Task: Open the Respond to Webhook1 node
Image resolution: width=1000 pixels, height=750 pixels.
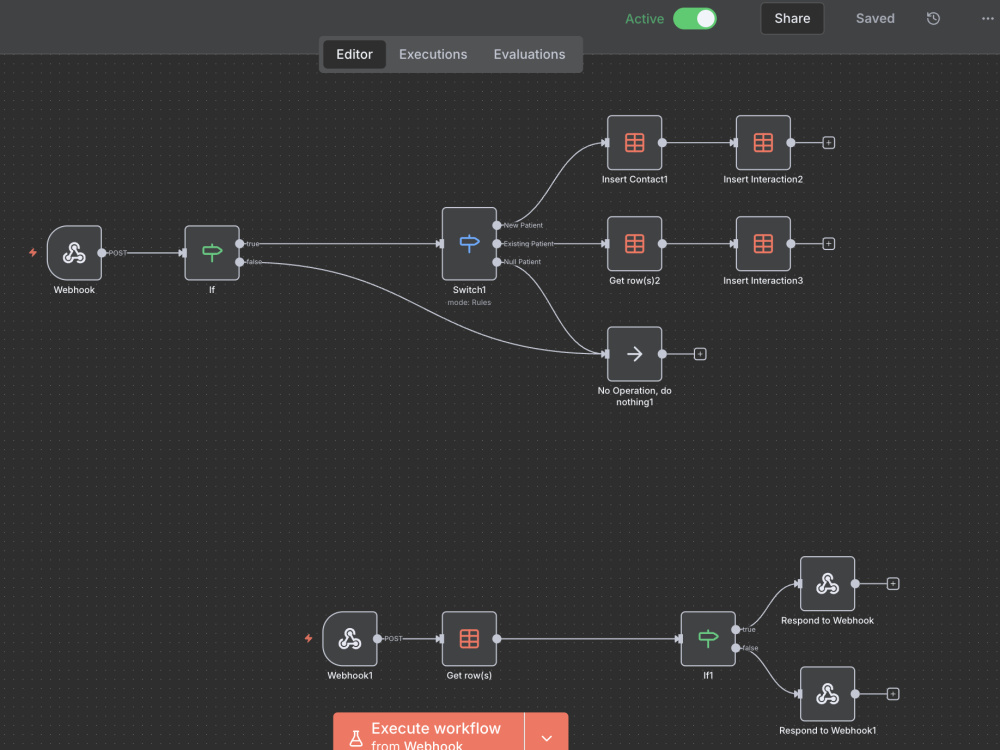Action: (827, 694)
